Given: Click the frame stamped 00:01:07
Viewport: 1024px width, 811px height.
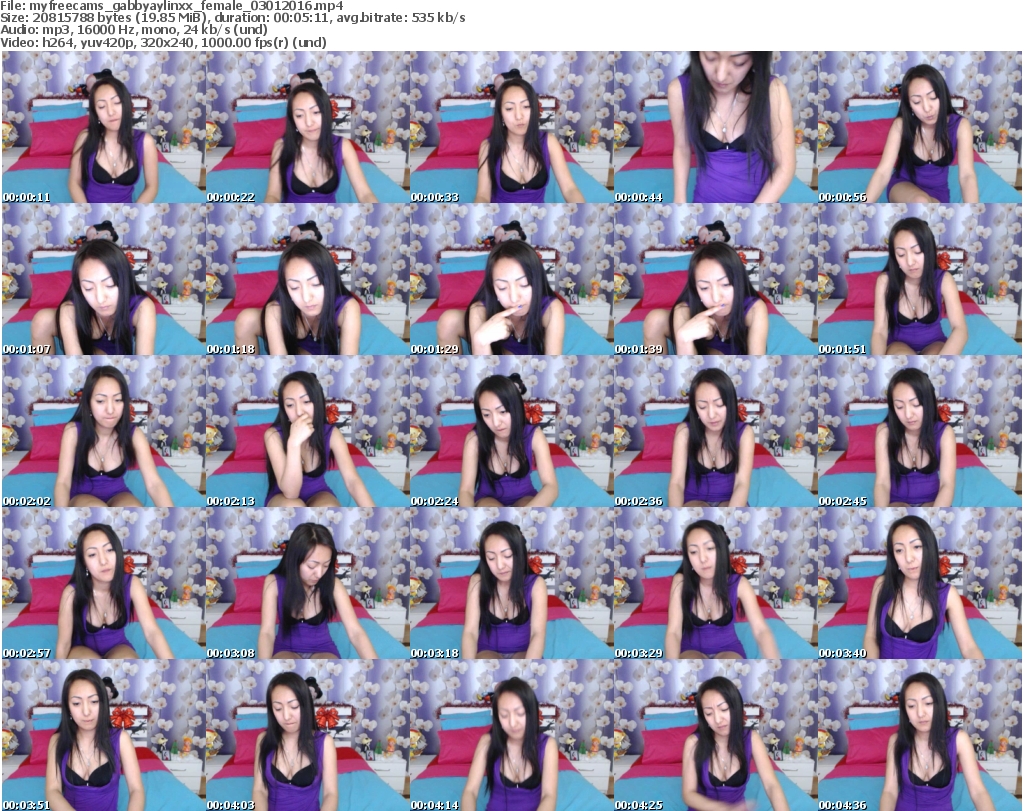Looking at the screenshot, I should point(104,279).
